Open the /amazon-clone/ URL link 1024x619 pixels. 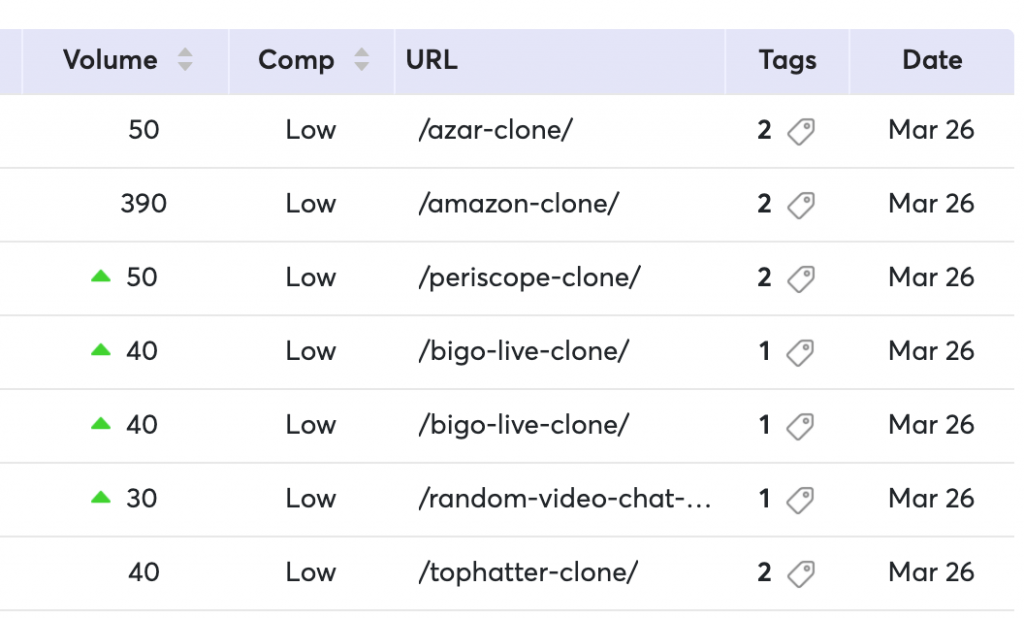click(x=519, y=204)
